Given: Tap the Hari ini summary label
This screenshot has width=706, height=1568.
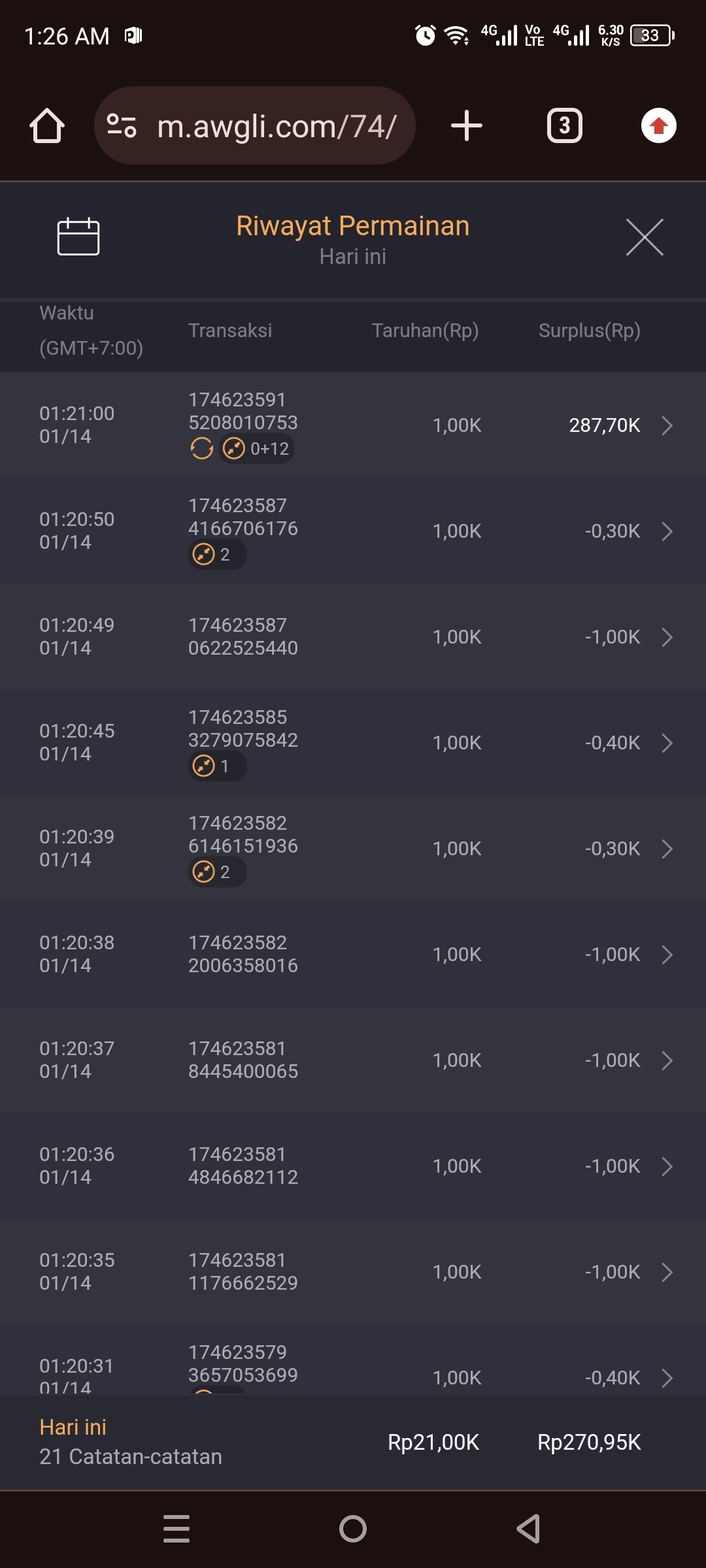Looking at the screenshot, I should pyautogui.click(x=73, y=1428).
